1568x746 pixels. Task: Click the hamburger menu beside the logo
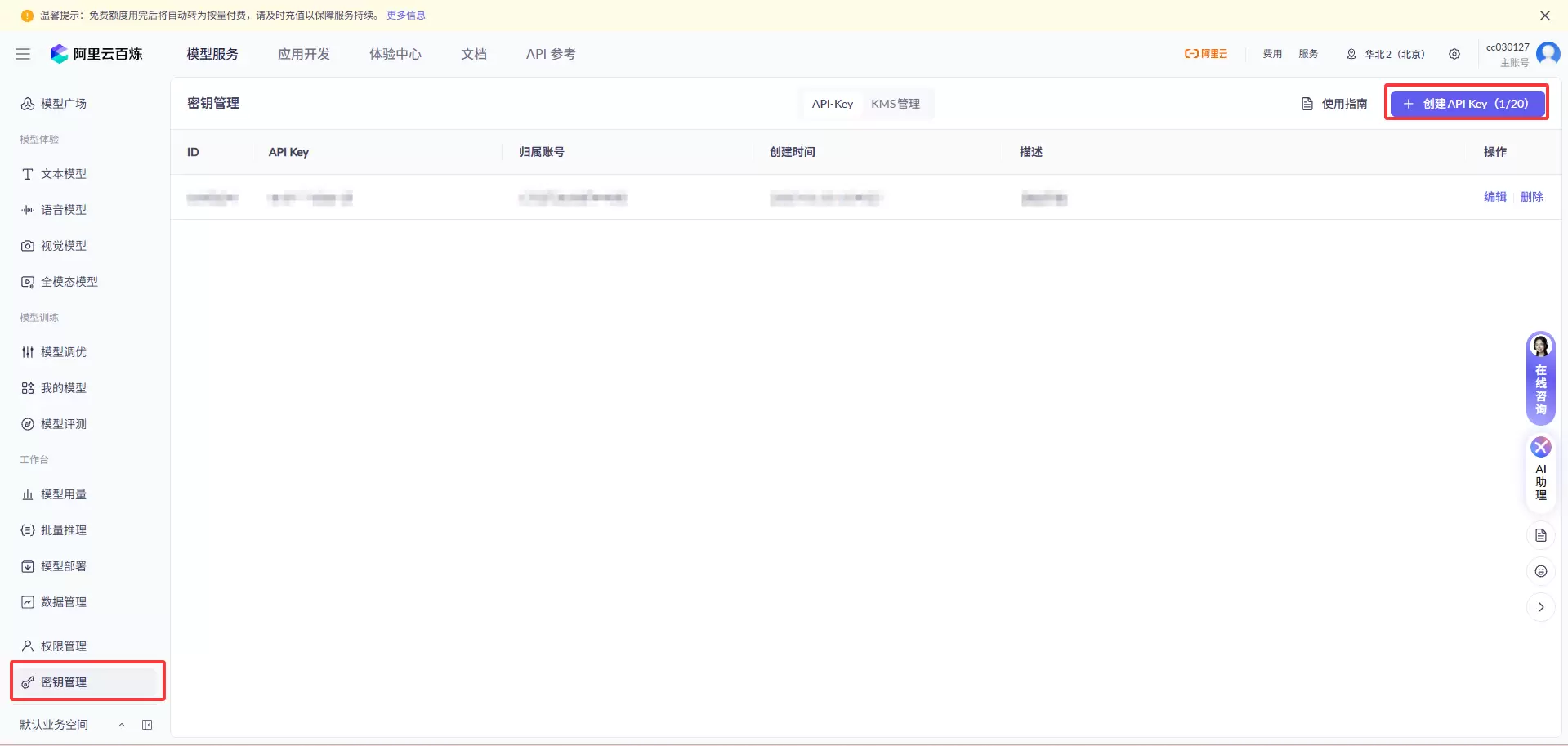(x=23, y=54)
